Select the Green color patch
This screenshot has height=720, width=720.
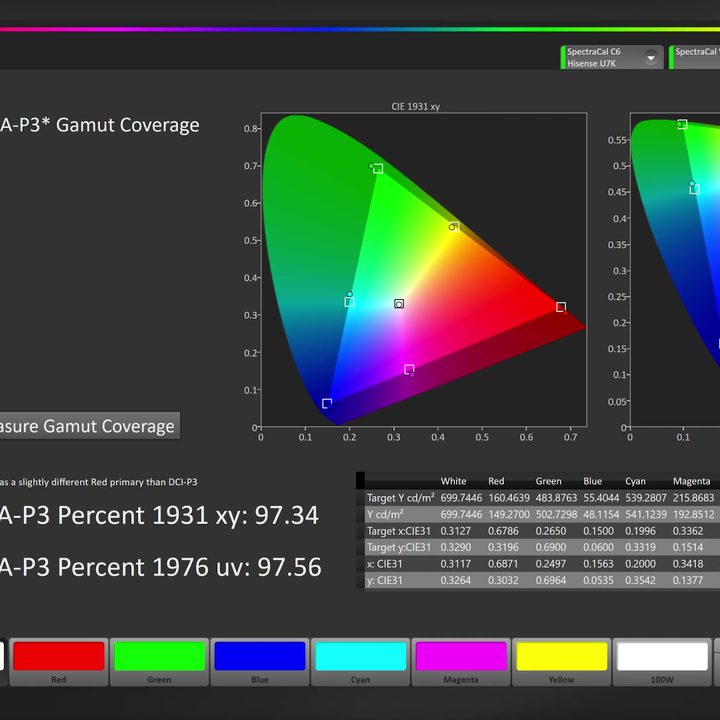click(x=159, y=661)
